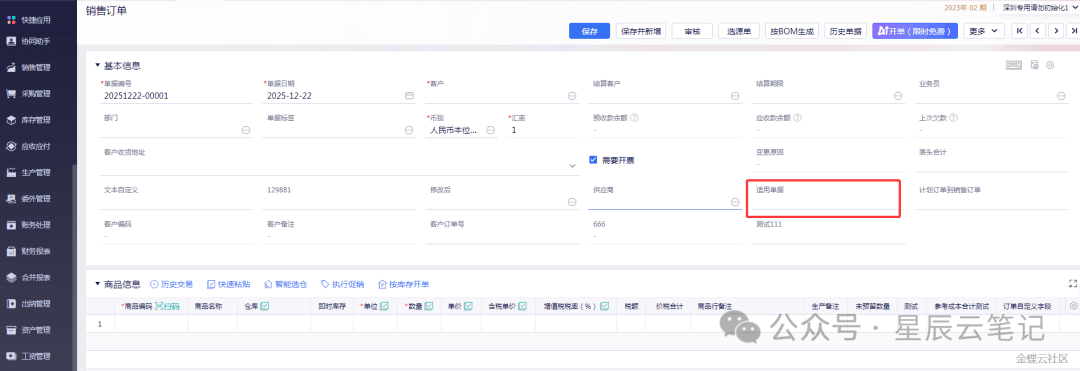Click the 执行促销 tag icon
Viewport: 1080px width, 371px height.
325,284
